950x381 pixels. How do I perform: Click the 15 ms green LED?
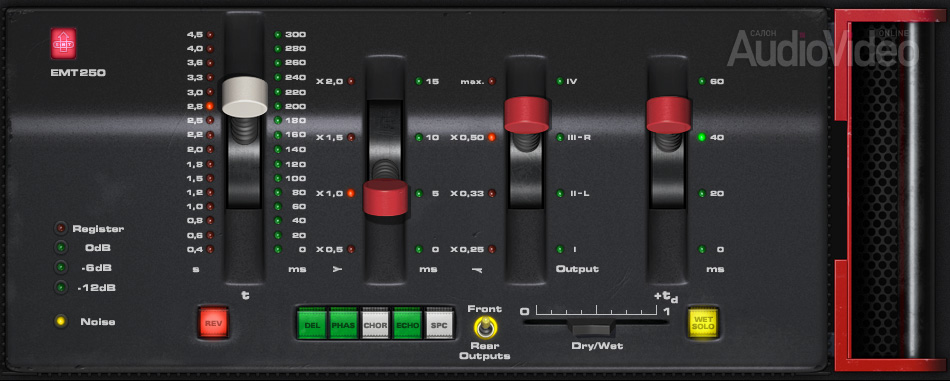point(419,81)
